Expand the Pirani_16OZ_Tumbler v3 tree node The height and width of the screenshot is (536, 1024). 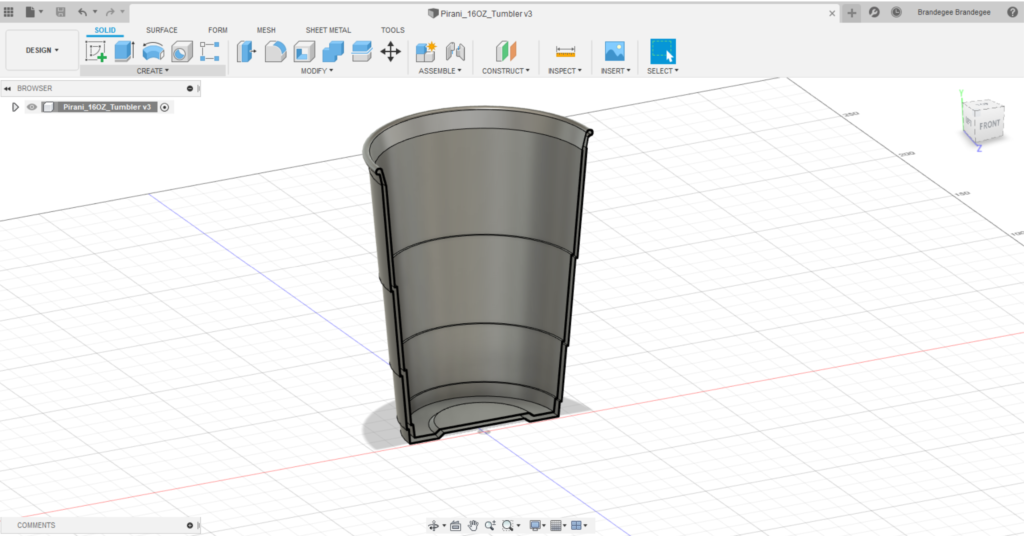(15, 107)
